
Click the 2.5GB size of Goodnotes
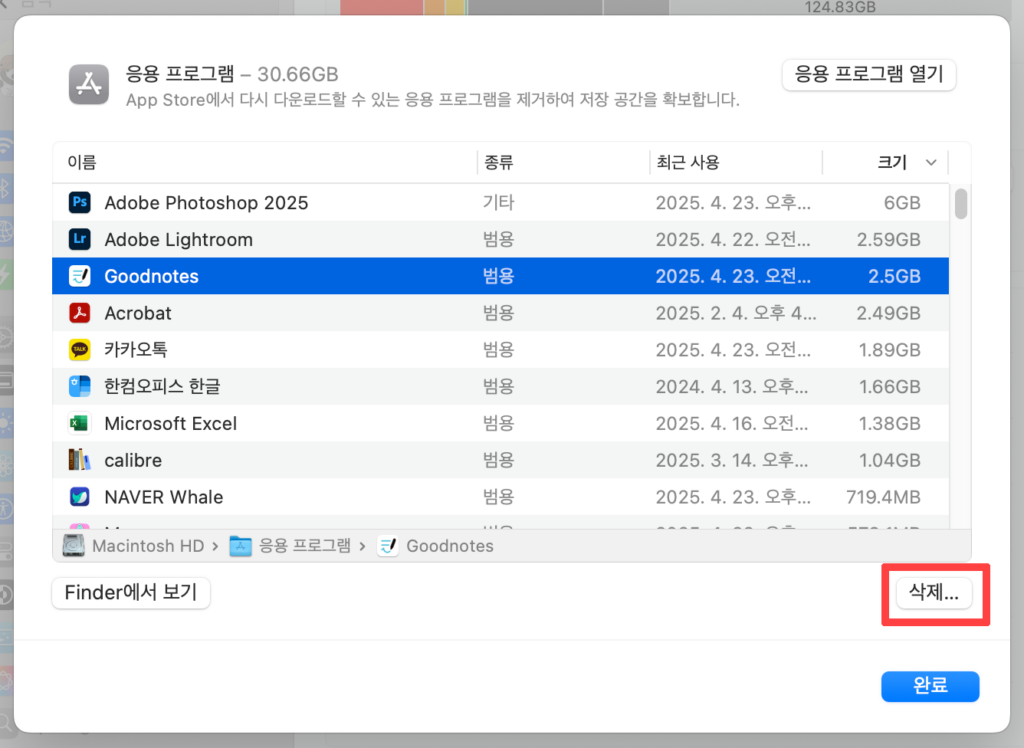tap(894, 276)
